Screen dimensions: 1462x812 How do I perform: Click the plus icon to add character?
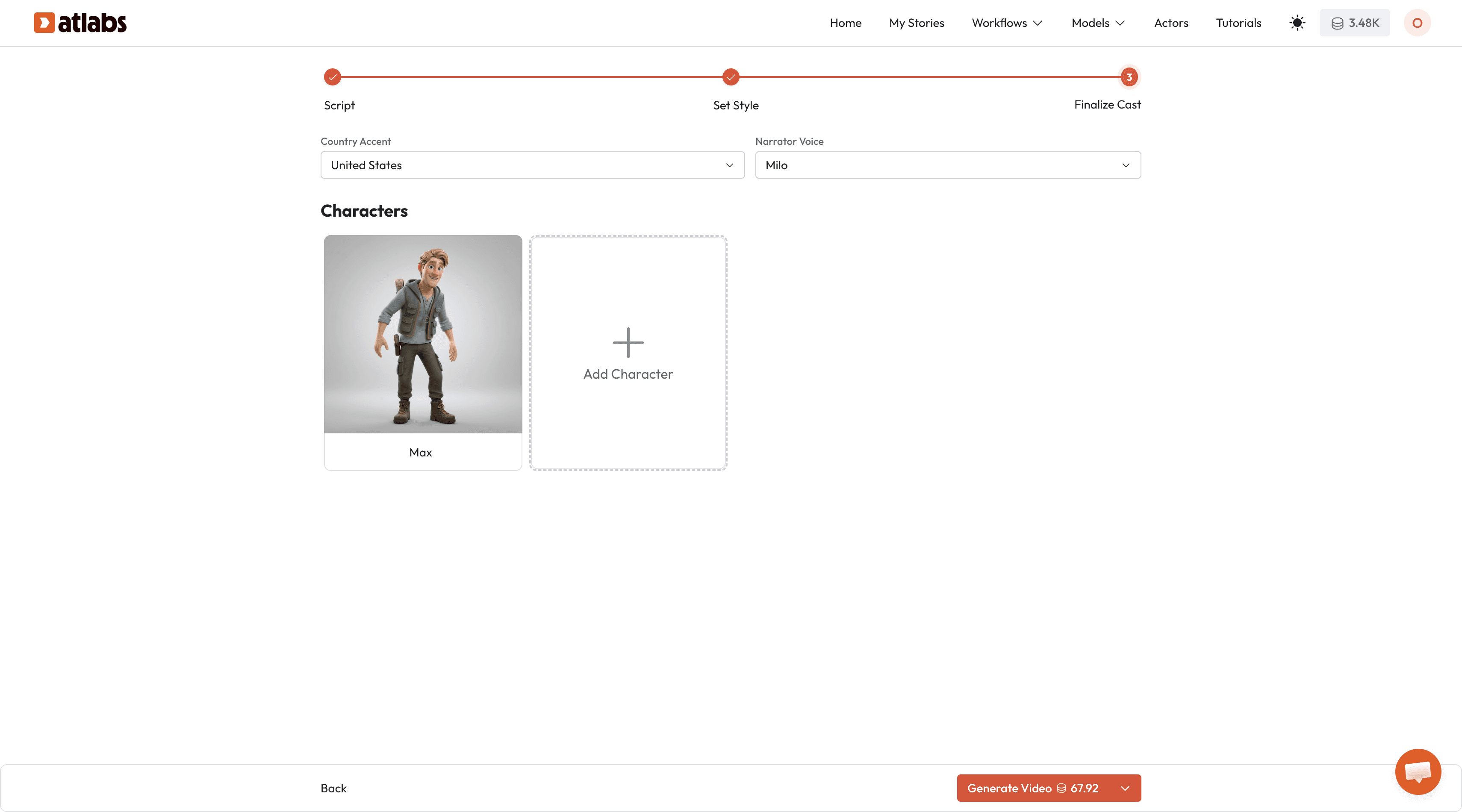628,343
